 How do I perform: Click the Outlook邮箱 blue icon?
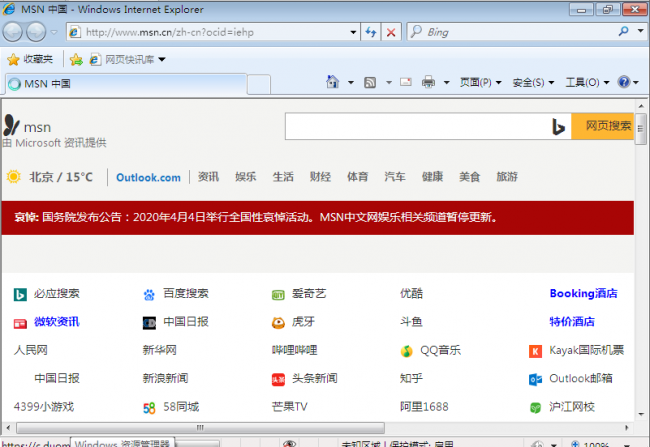coord(535,379)
